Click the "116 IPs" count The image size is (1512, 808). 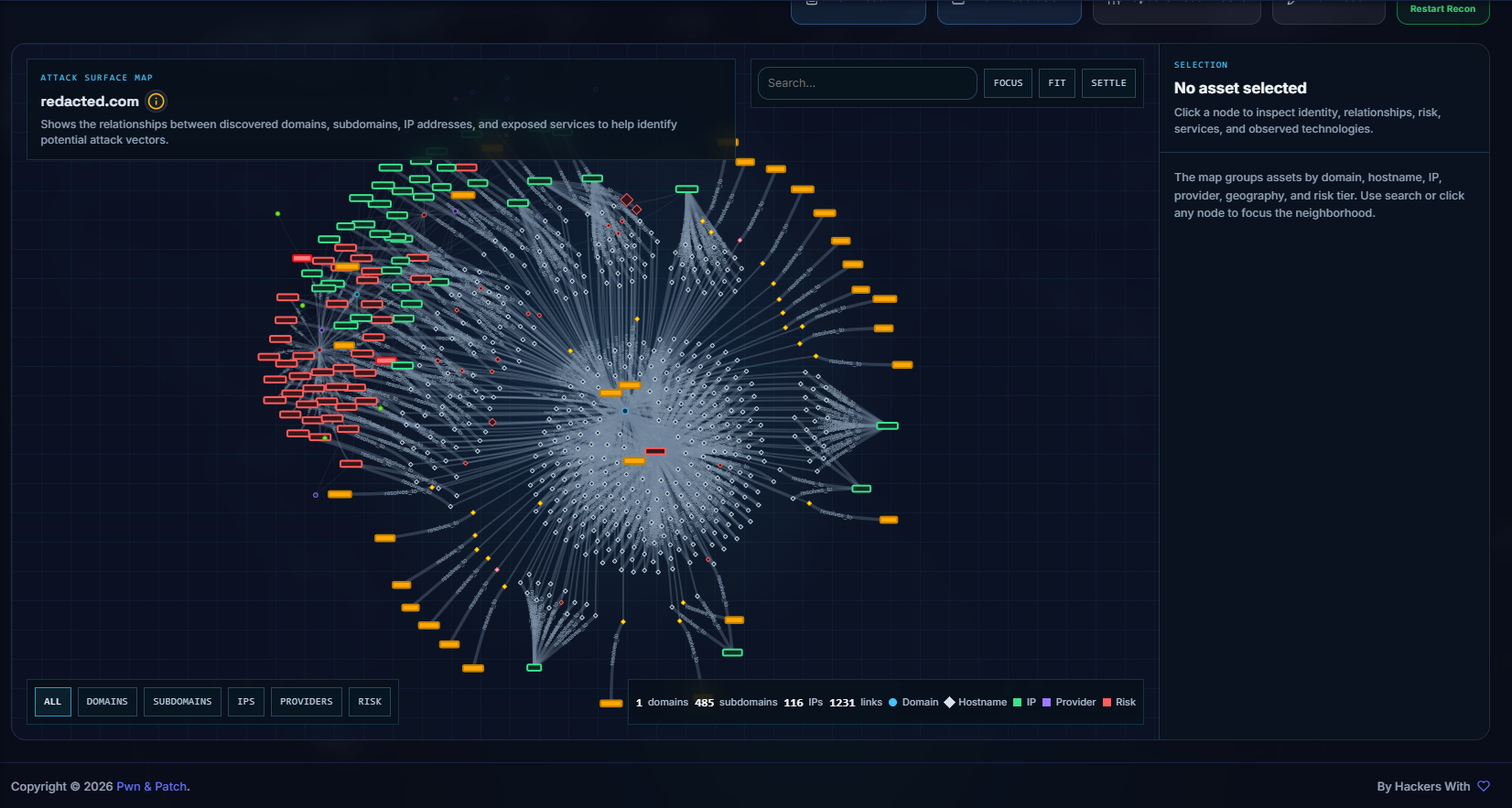(803, 703)
